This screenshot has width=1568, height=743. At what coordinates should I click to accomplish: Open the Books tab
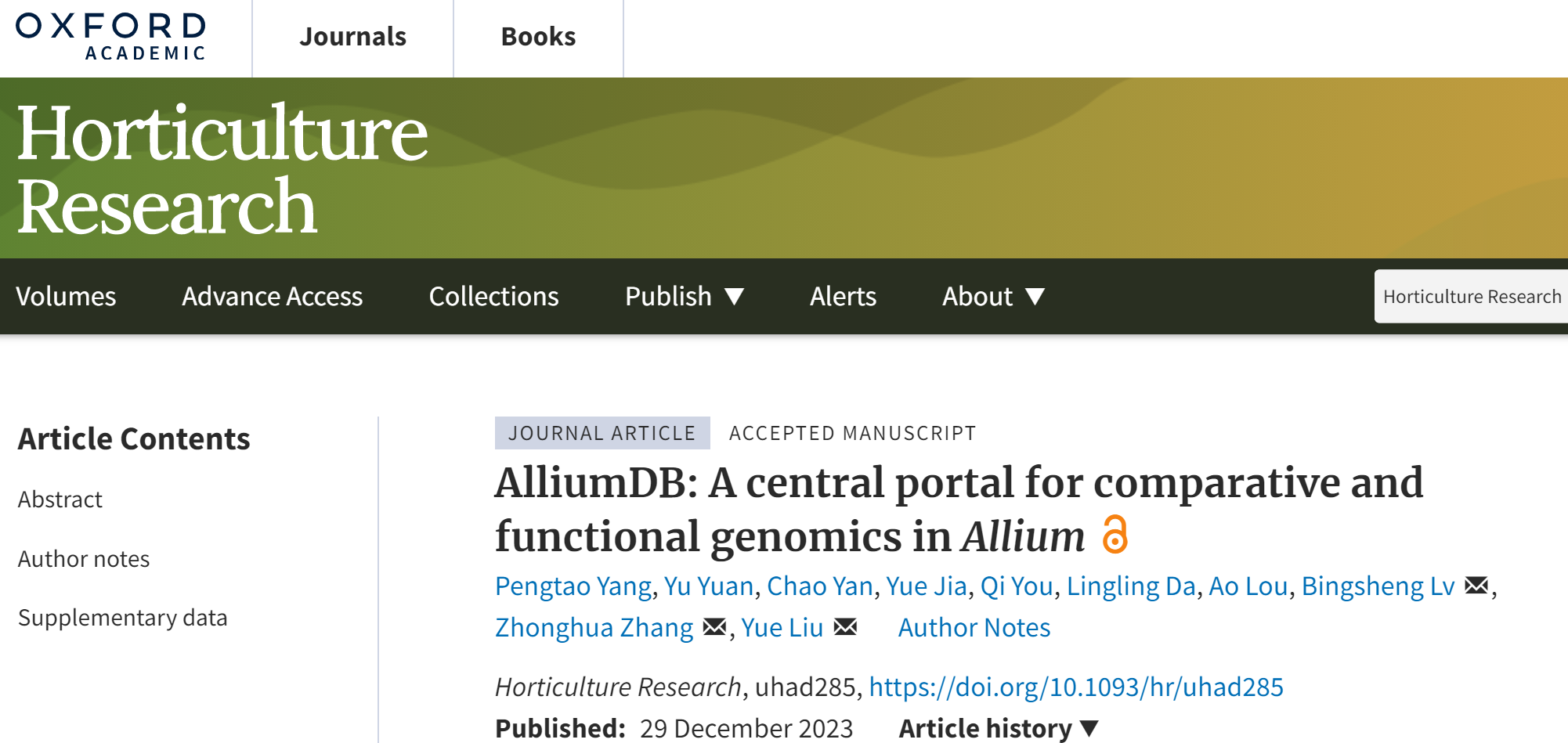[x=538, y=37]
